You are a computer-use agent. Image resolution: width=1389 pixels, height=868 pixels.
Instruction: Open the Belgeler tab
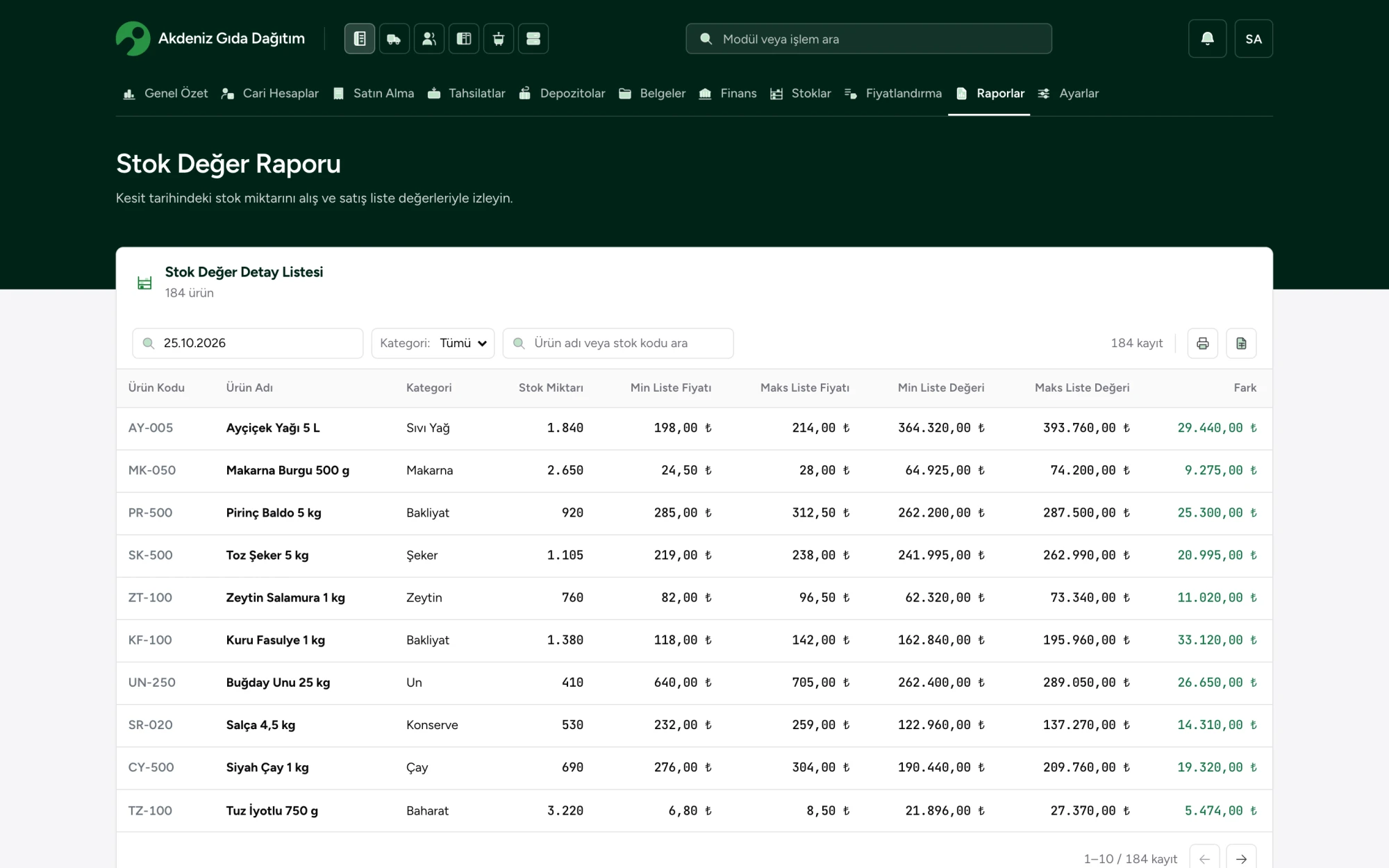pos(652,93)
